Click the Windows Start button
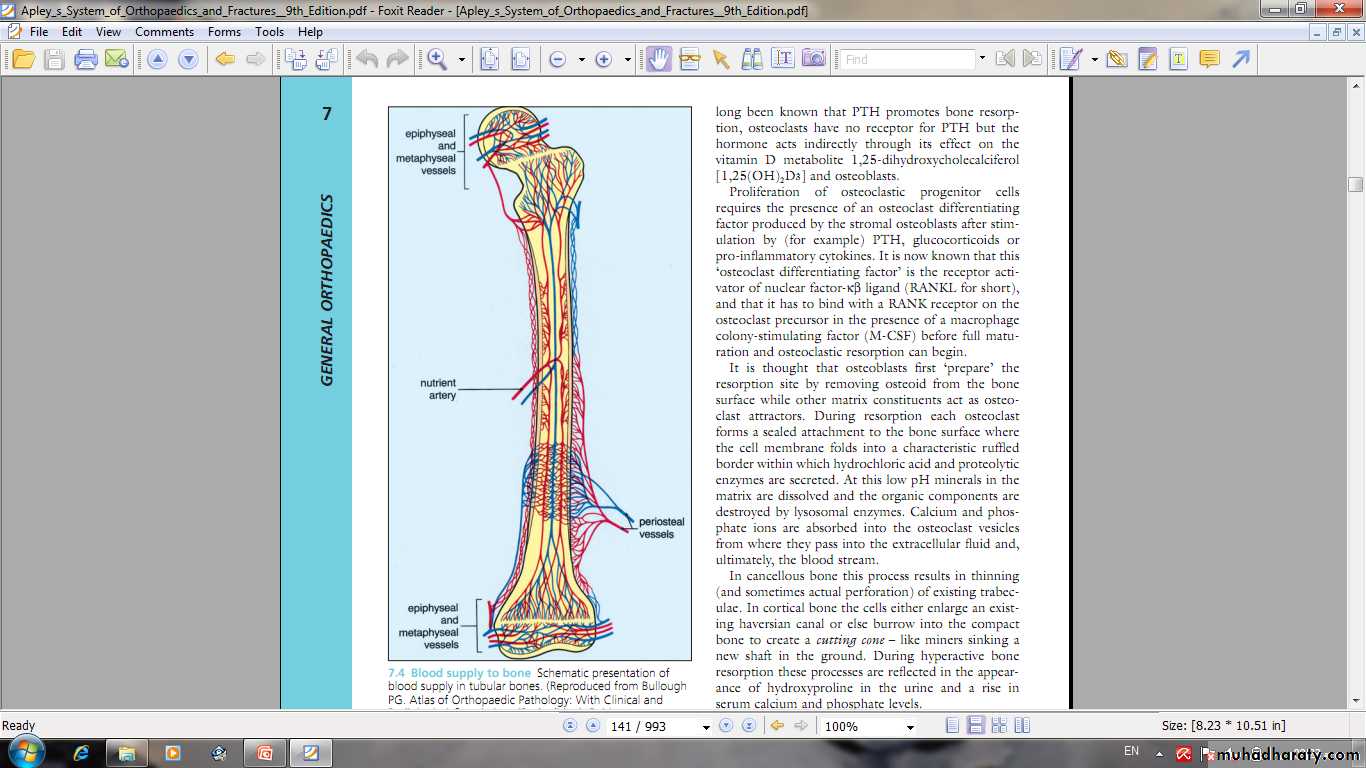 [x=24, y=752]
